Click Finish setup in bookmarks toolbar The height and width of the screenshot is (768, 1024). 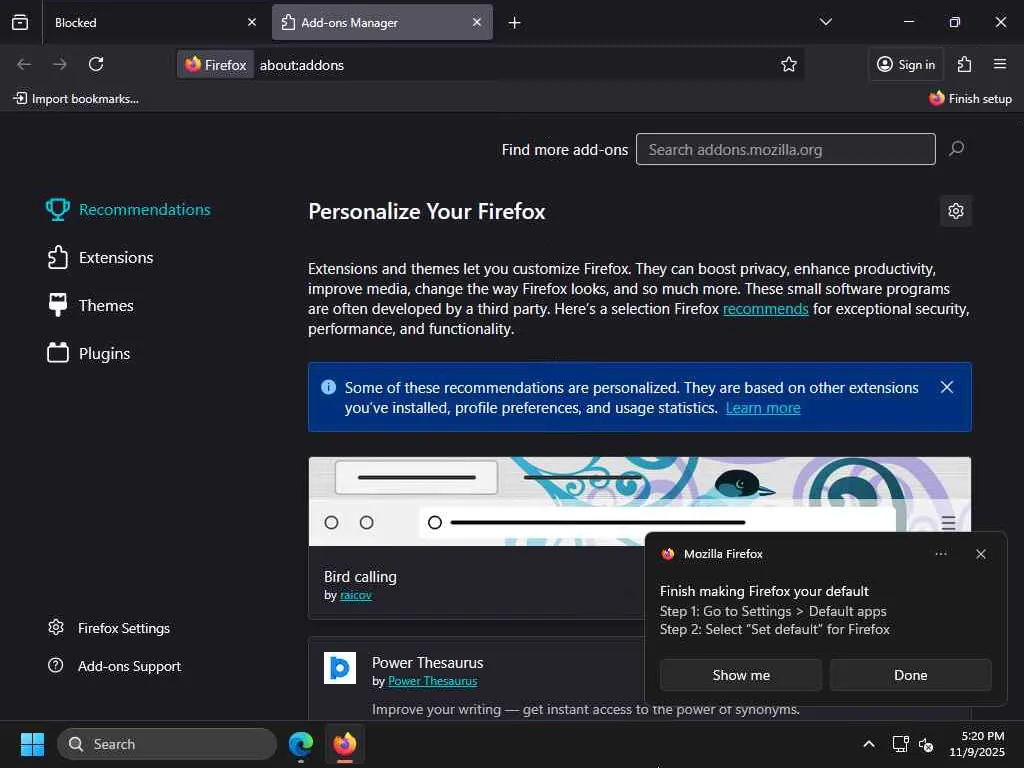tap(970, 99)
